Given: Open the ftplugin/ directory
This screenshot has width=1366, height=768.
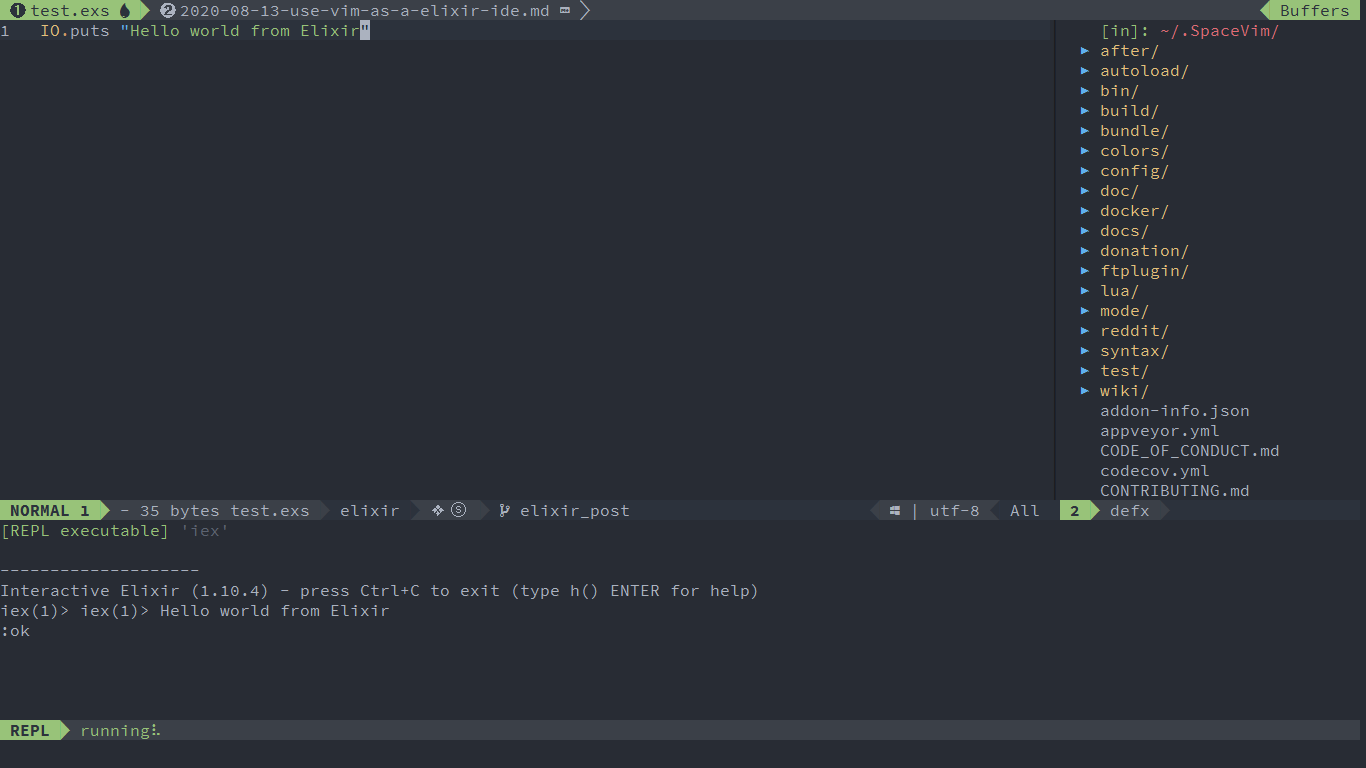Looking at the screenshot, I should coord(1144,271).
